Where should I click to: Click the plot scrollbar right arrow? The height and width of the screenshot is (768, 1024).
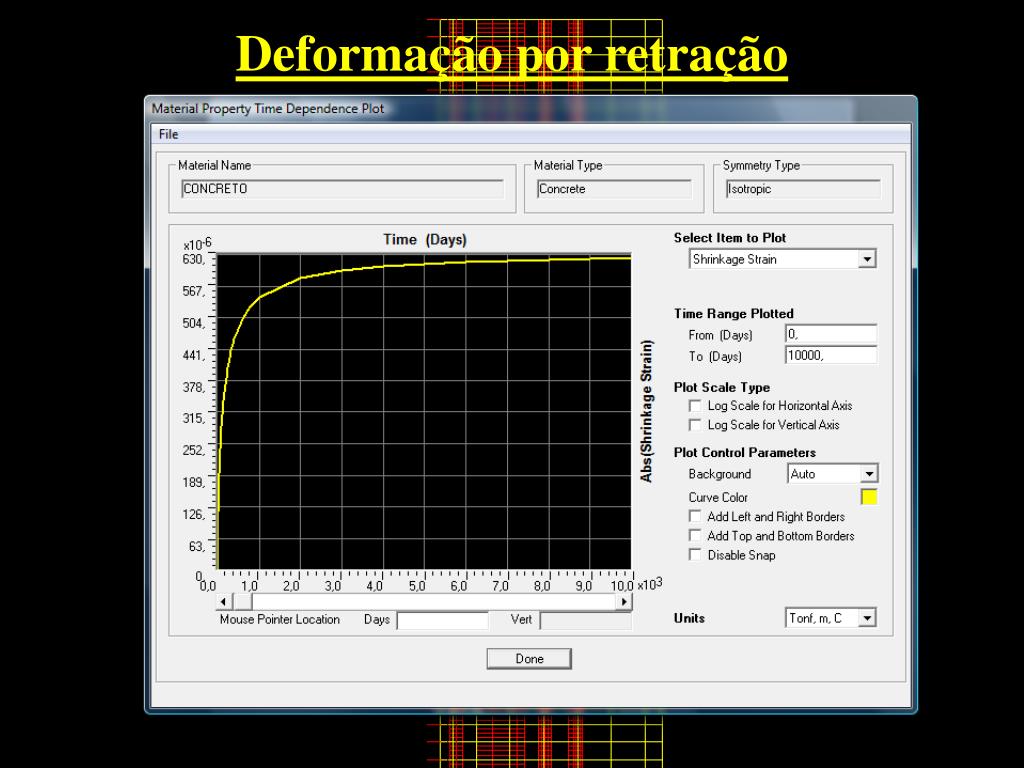624,601
